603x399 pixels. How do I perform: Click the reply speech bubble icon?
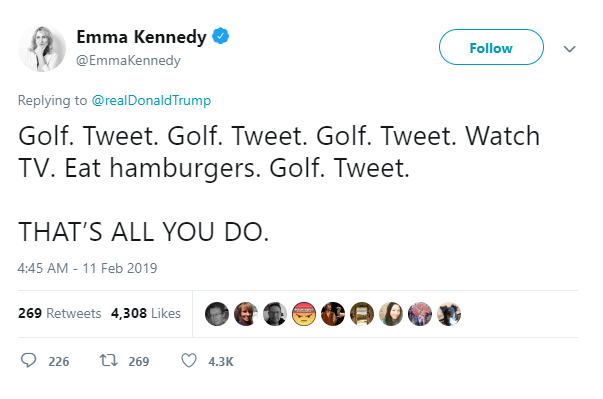tap(28, 361)
